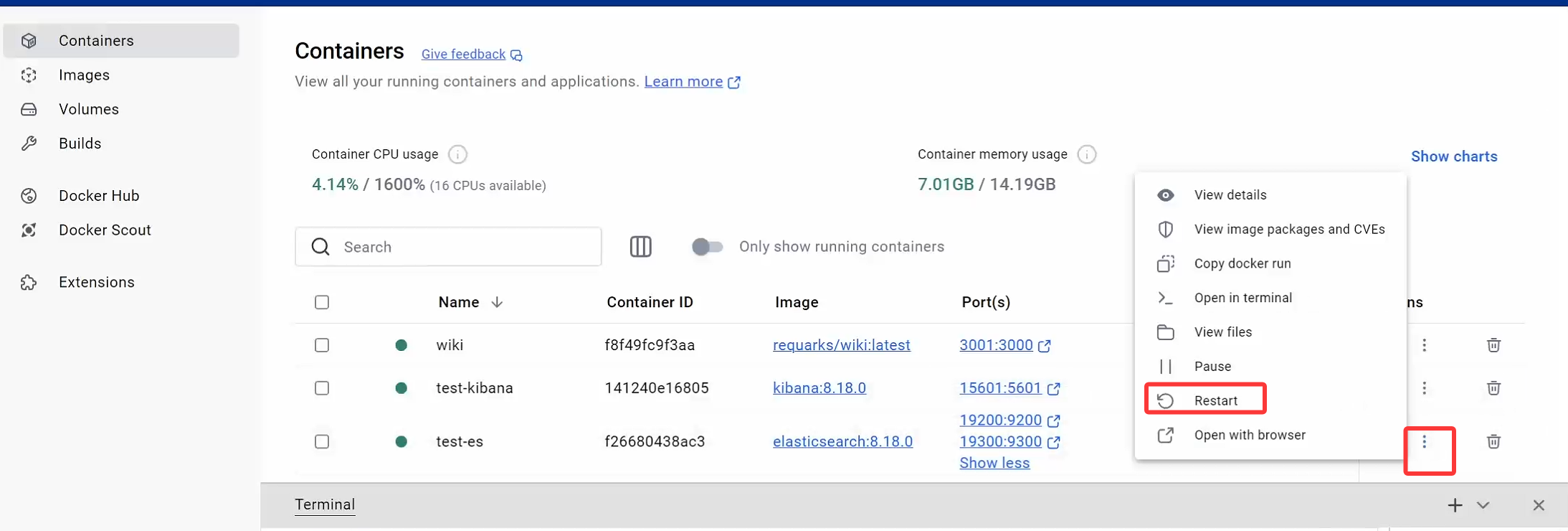The height and width of the screenshot is (531, 1568).
Task: Open port 19200:9200 link
Action: pos(1000,420)
